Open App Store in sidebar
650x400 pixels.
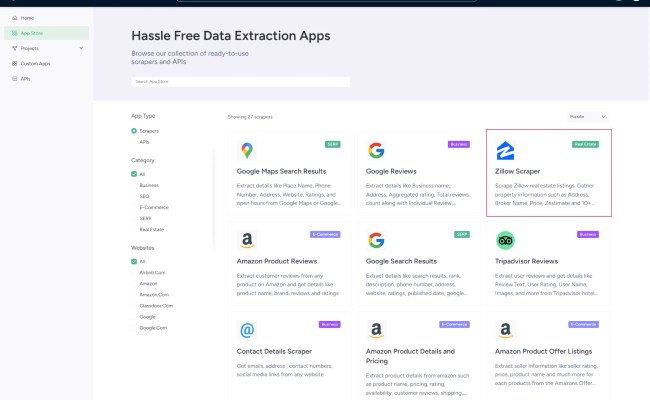click(x=46, y=33)
